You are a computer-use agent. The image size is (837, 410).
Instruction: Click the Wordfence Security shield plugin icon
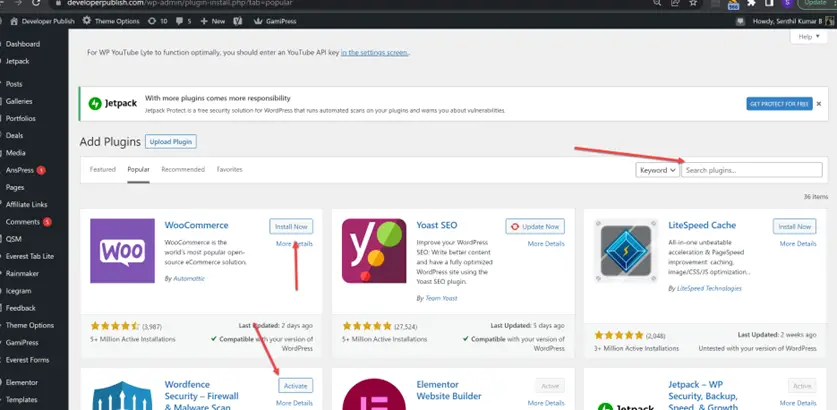(x=122, y=394)
